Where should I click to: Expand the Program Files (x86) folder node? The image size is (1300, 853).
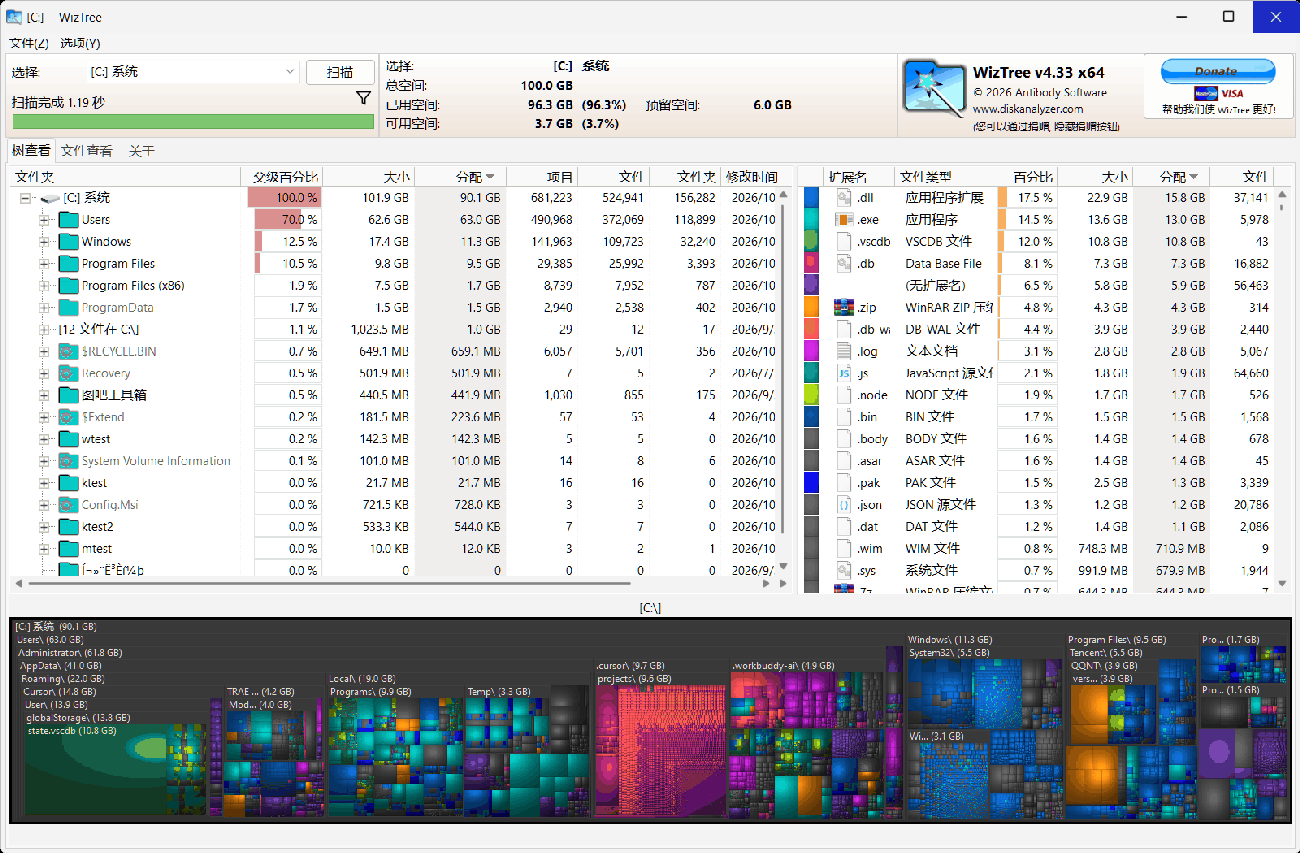[44, 286]
